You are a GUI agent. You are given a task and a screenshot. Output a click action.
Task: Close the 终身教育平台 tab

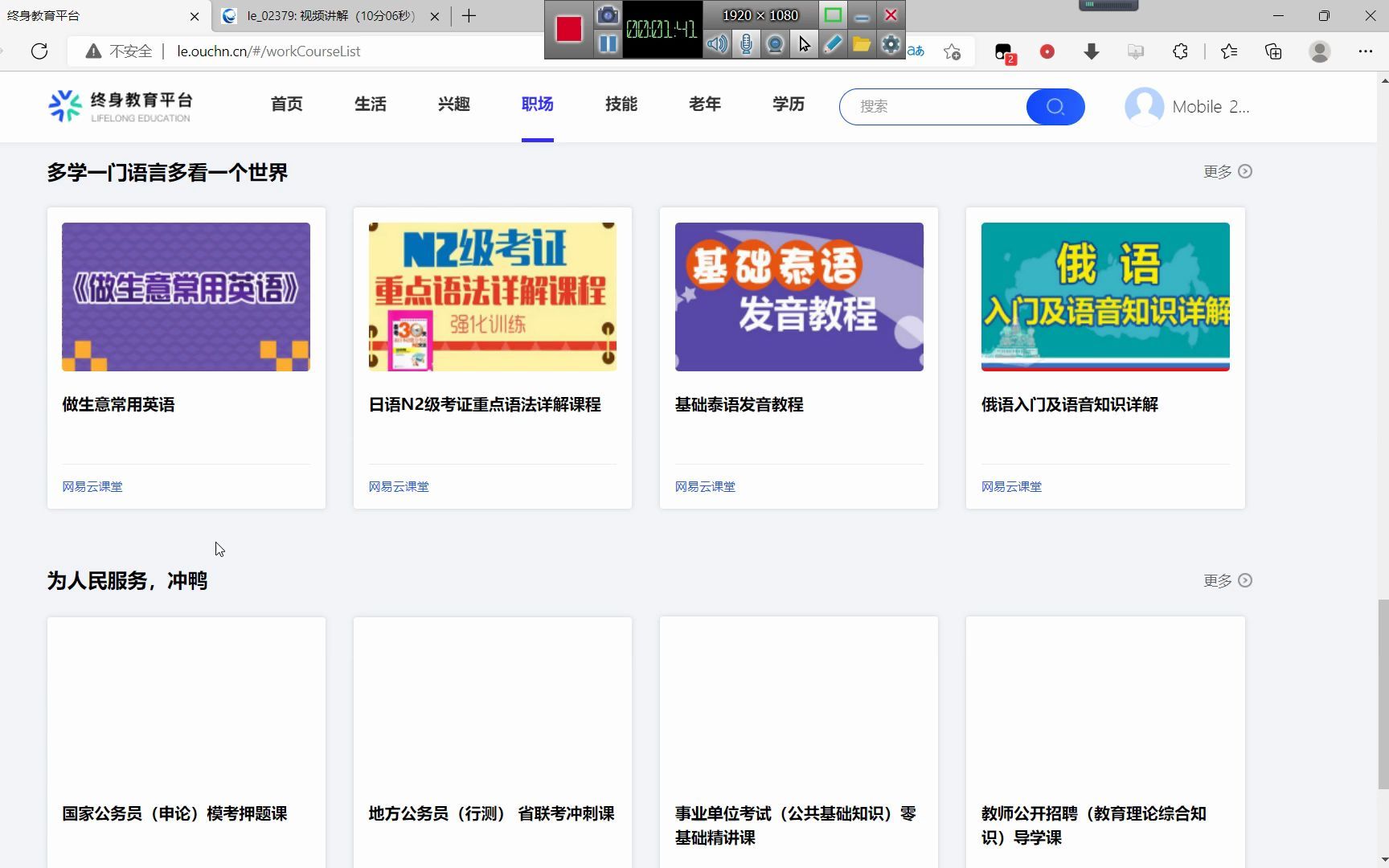coord(195,16)
